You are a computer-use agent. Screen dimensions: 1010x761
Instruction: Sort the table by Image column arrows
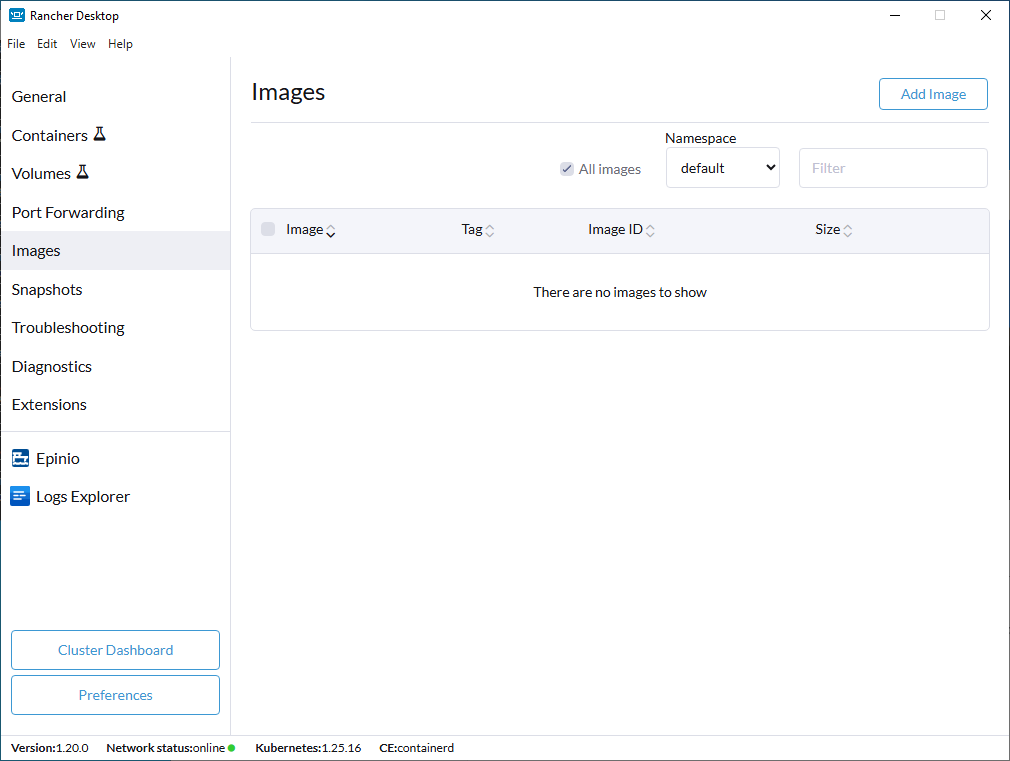click(331, 231)
